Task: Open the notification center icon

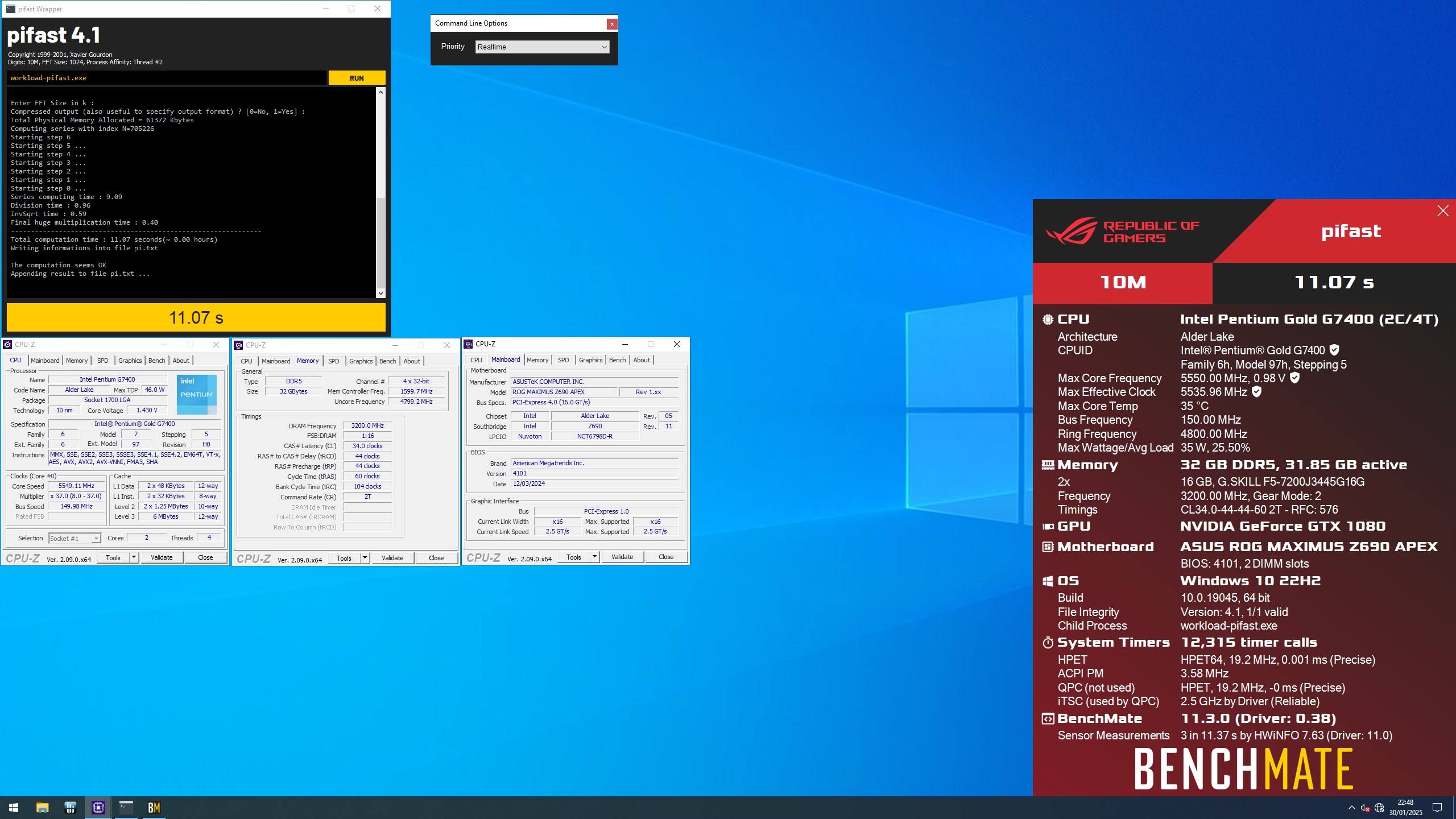Action: coord(1437,808)
